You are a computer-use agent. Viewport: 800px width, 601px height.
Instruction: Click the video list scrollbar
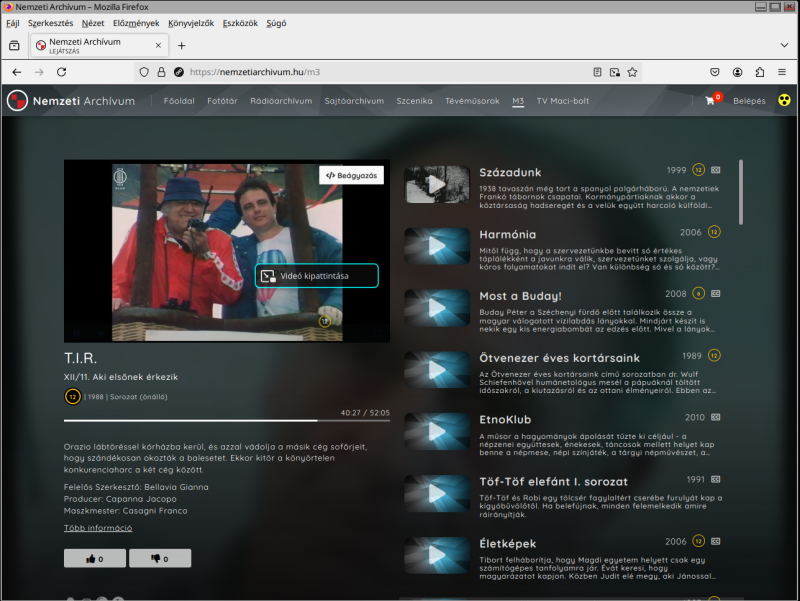(741, 192)
